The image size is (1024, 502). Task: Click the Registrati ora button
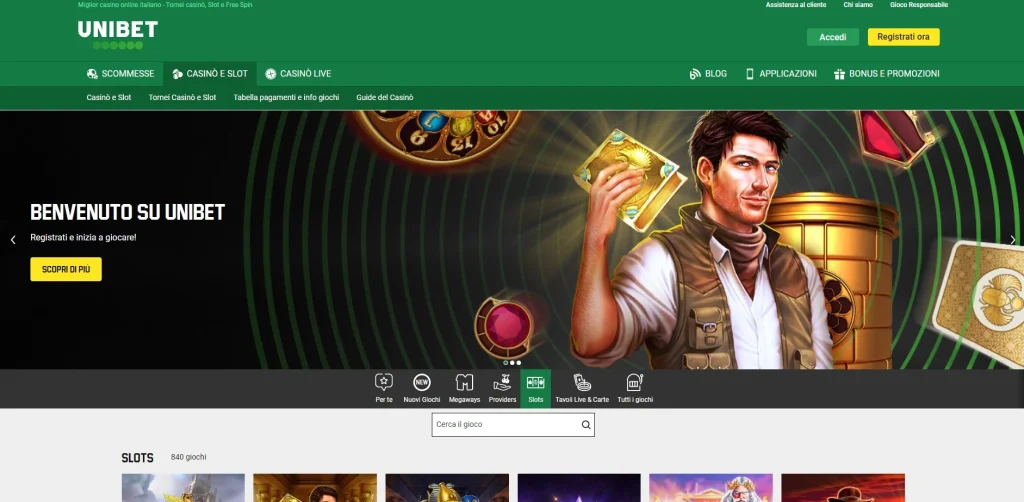coord(903,37)
